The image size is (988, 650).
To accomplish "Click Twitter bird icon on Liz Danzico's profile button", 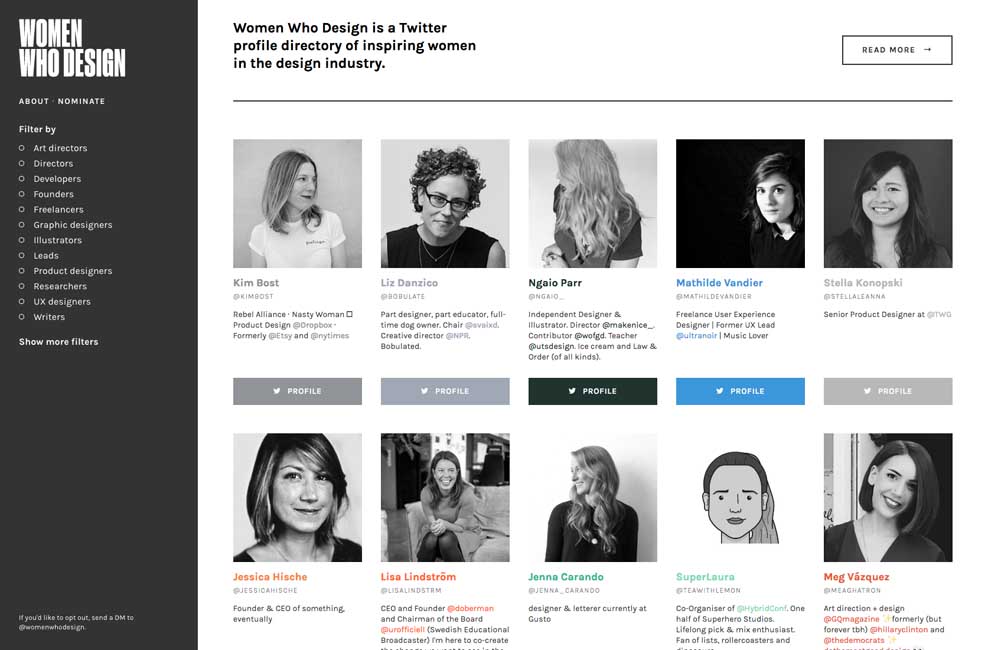I will (424, 391).
